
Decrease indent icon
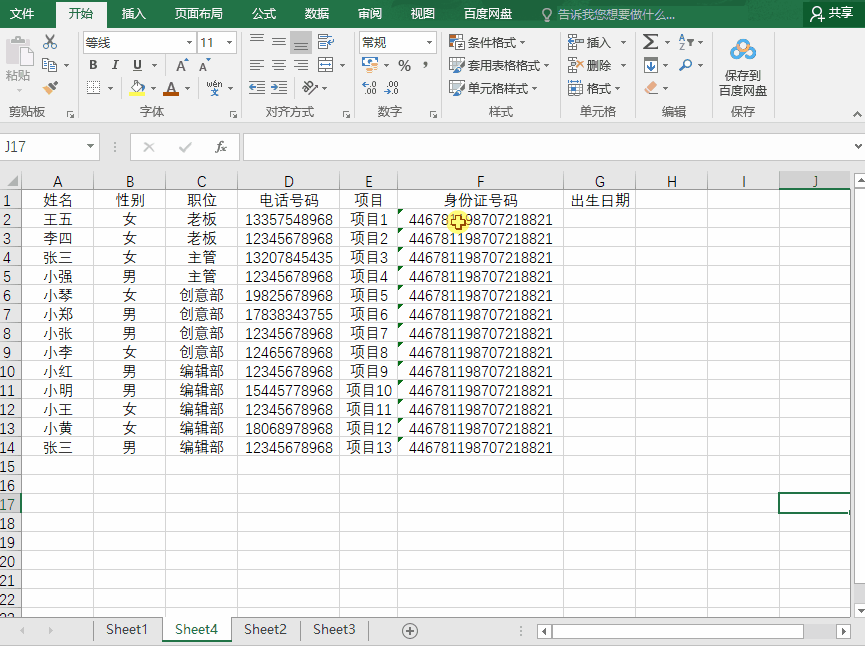257,88
